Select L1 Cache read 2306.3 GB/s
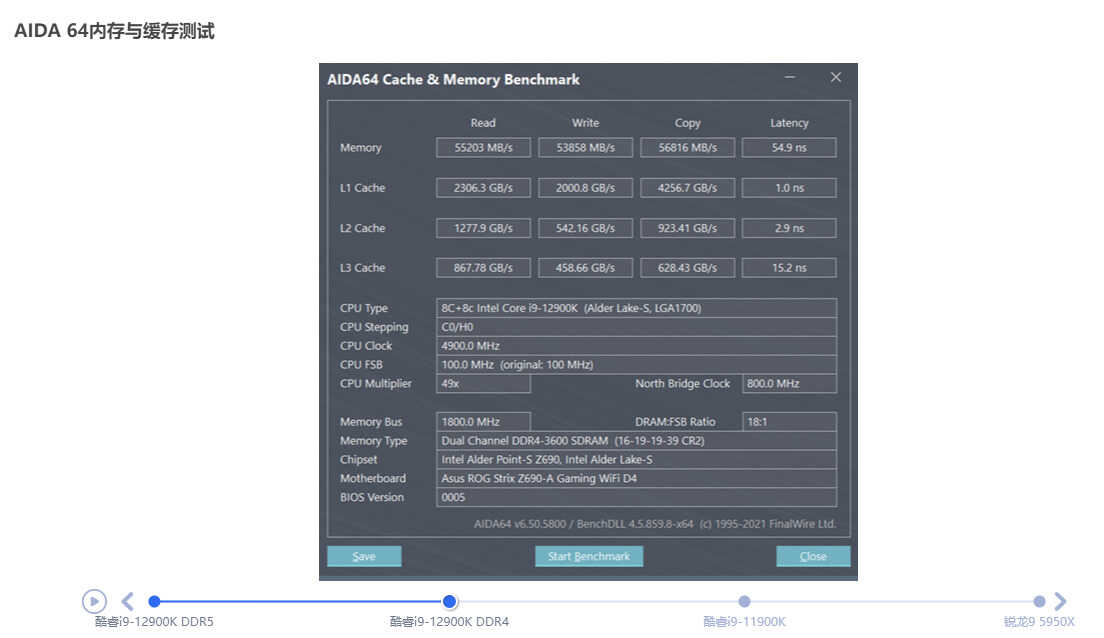Image resolution: width=1104 pixels, height=638 pixels. click(483, 188)
